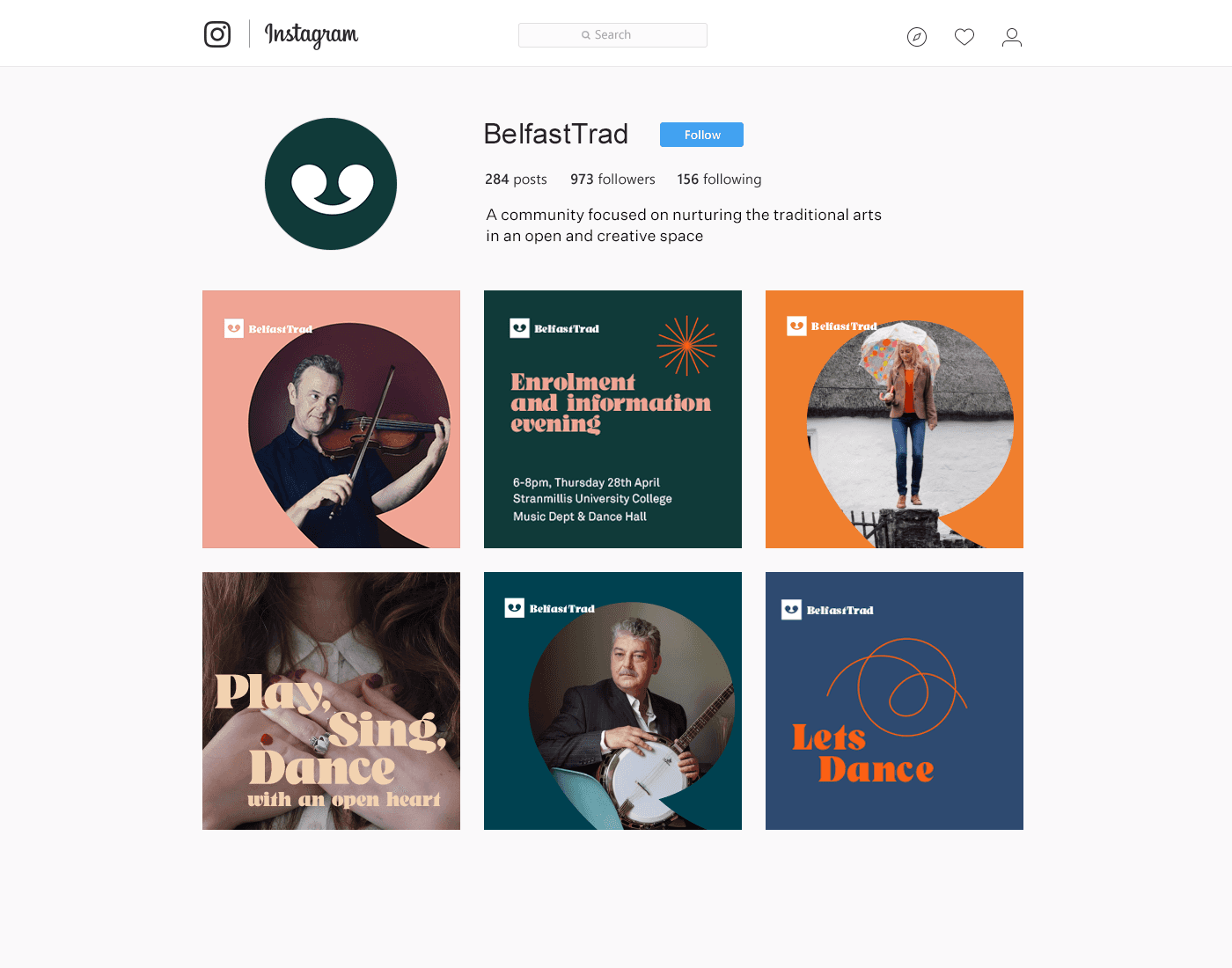Screen dimensions: 1232x968
Task: Focus the Search input field
Action: 612,35
